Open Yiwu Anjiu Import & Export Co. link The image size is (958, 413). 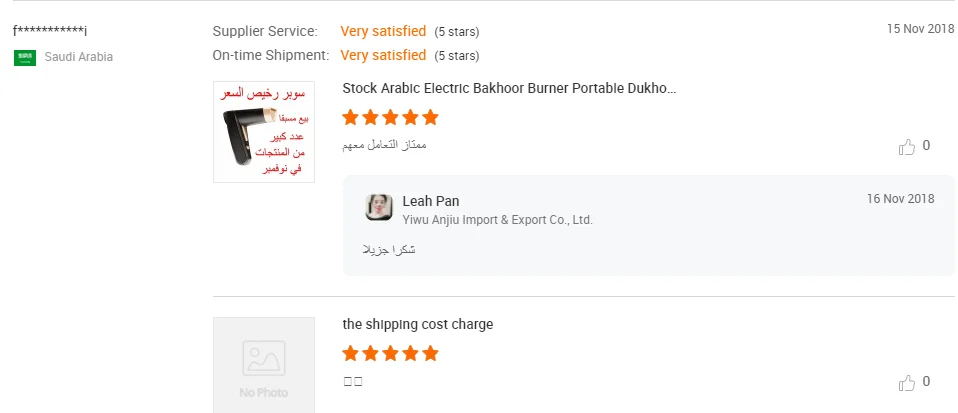pyautogui.click(x=497, y=219)
